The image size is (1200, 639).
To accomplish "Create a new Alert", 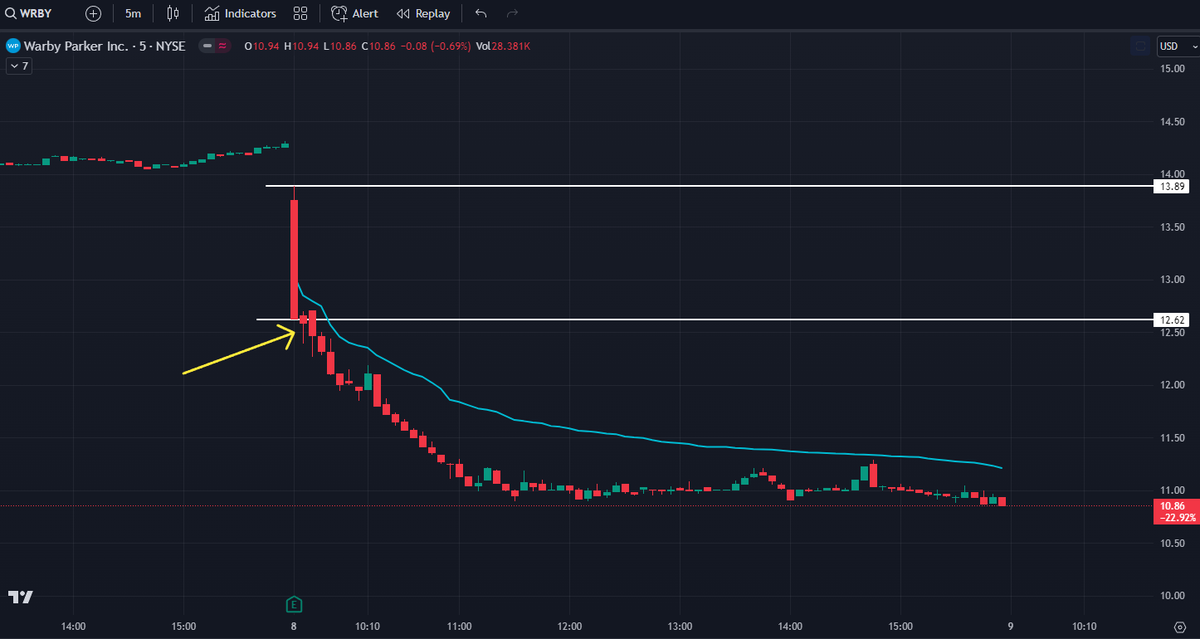I will click(354, 14).
